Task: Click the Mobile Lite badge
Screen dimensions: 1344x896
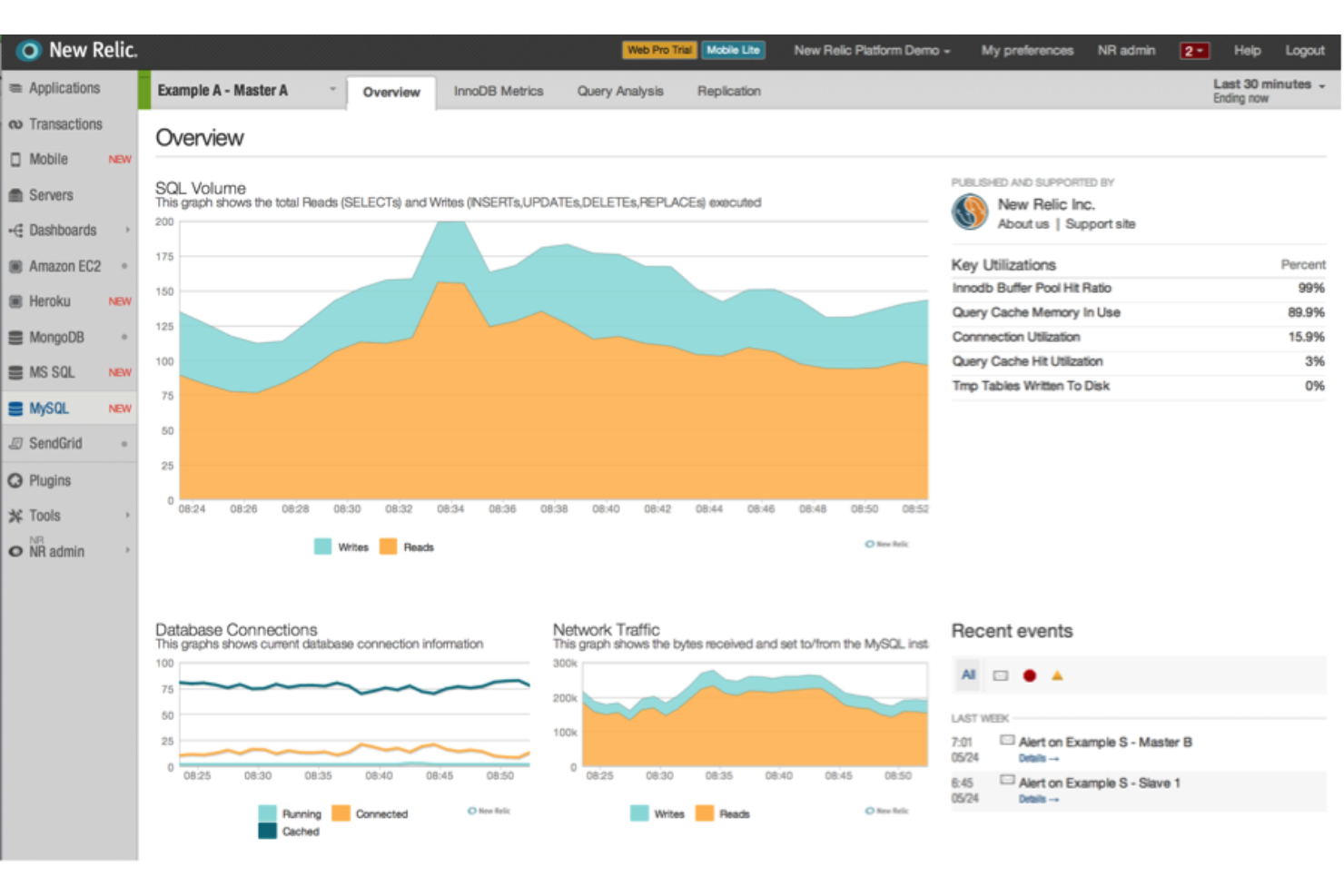Action: (x=733, y=50)
